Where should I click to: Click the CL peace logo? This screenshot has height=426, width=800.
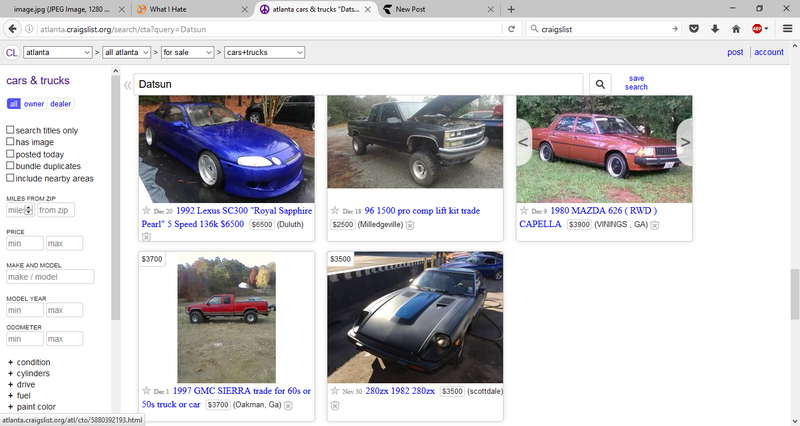pos(12,53)
